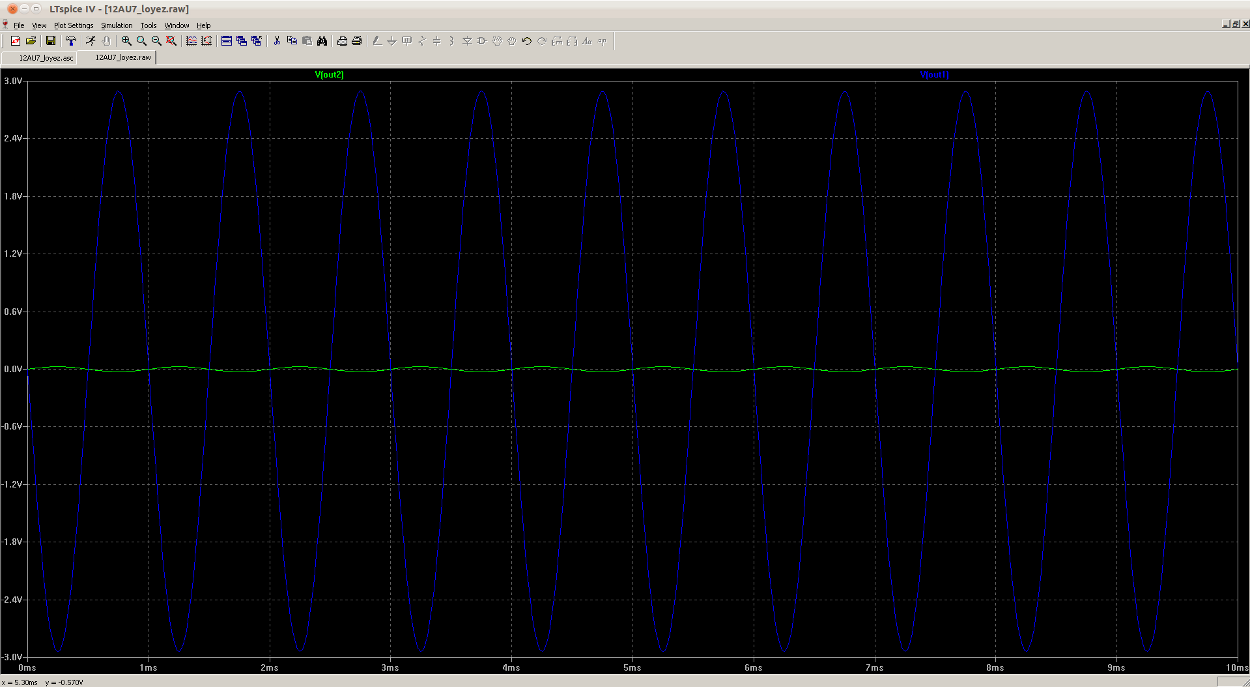This screenshot has width=1250, height=687.
Task: Open Control Panel hammer icon
Action: pos(71,41)
